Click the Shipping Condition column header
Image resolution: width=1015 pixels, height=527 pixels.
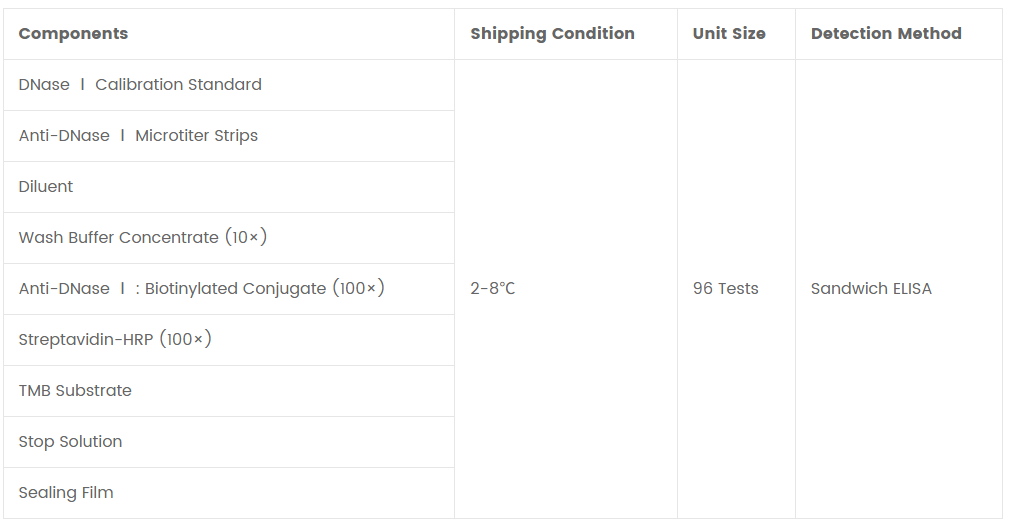[552, 34]
